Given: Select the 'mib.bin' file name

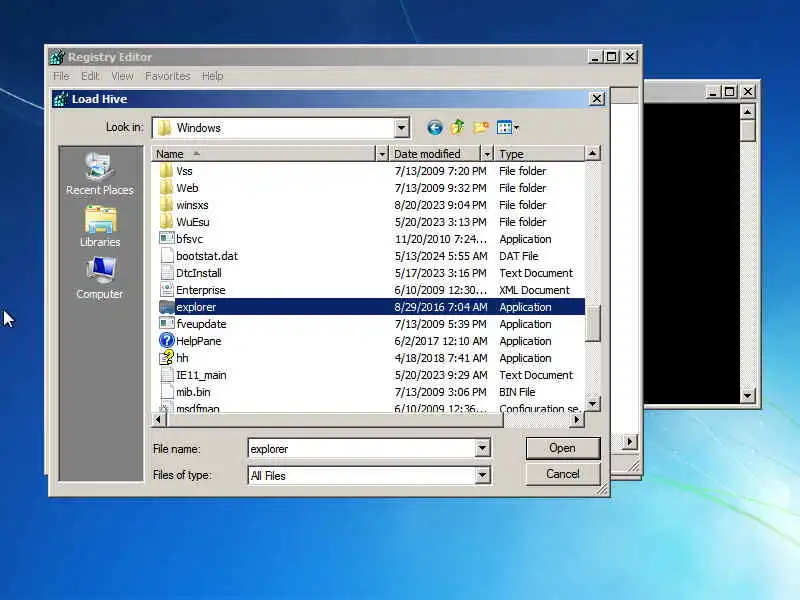Looking at the screenshot, I should pos(193,391).
